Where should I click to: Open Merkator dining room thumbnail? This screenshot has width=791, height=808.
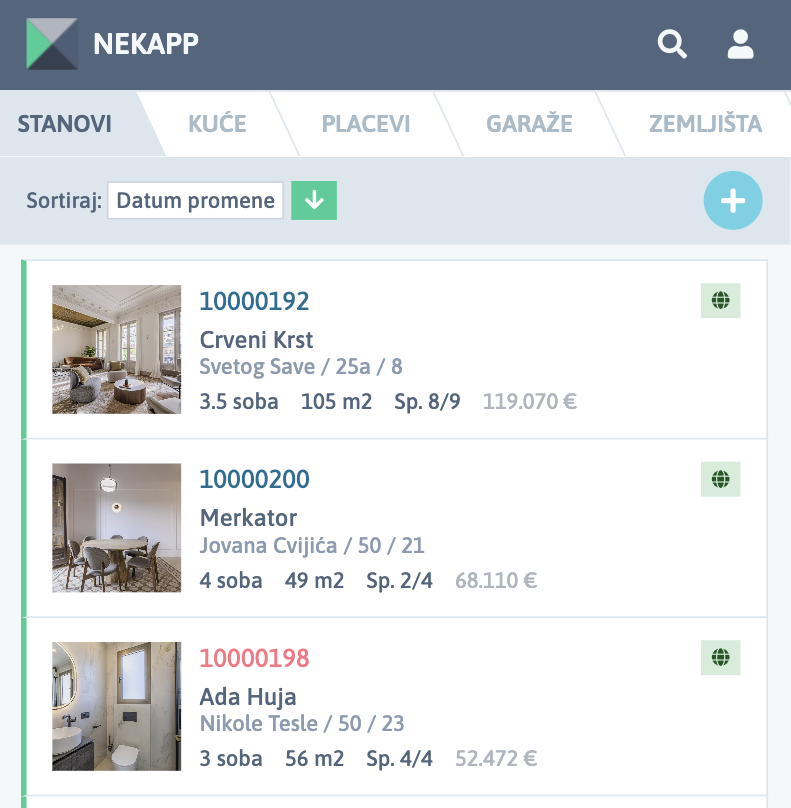pos(116,528)
